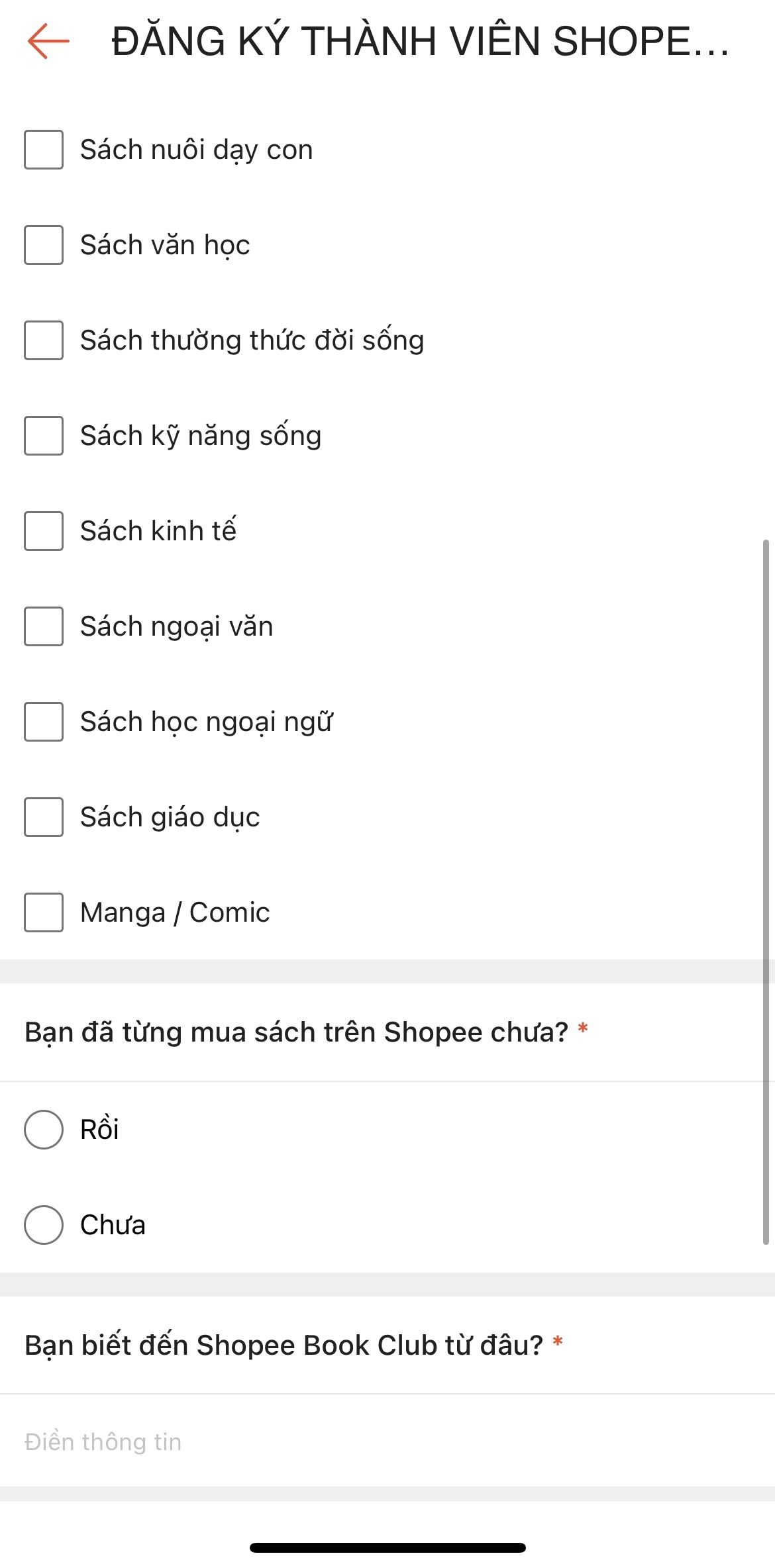
Task: Tap the Sách kinh tế label text
Action: (158, 531)
